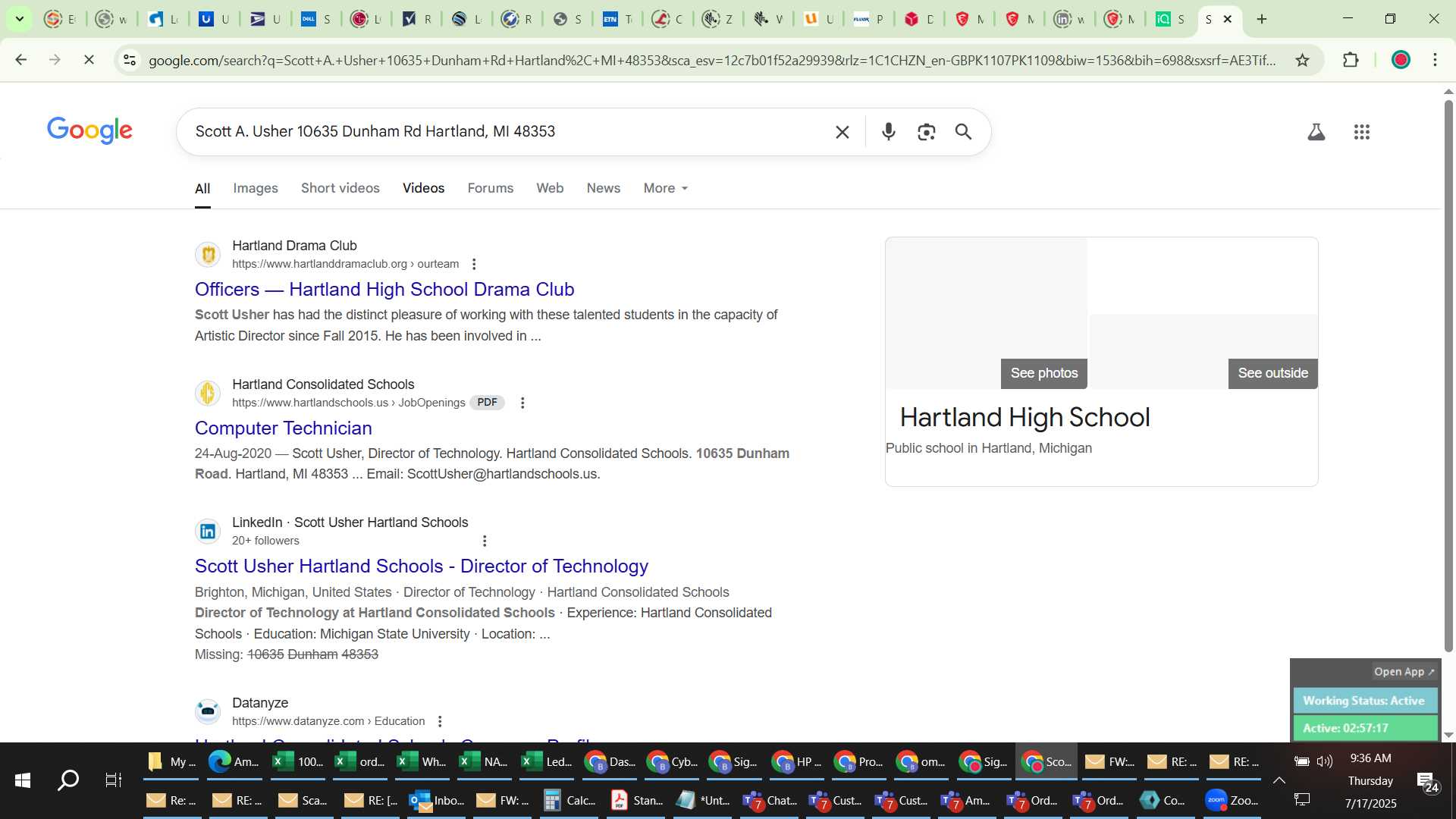Viewport: 1456px width, 819px height.
Task: Open the tab search dropdown arrow
Action: pyautogui.click(x=20, y=19)
